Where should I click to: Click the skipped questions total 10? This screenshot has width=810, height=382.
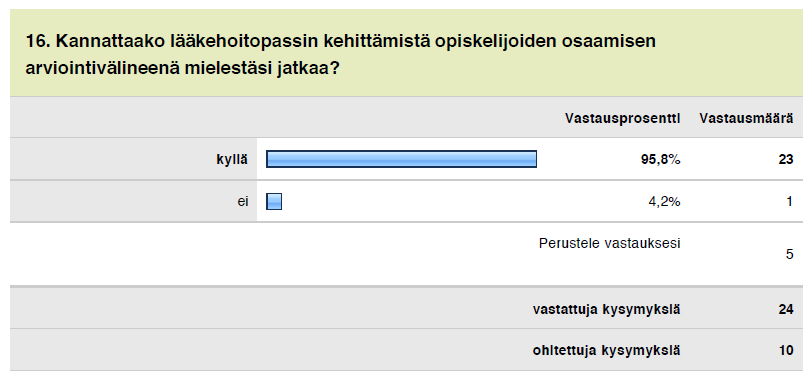(x=786, y=350)
